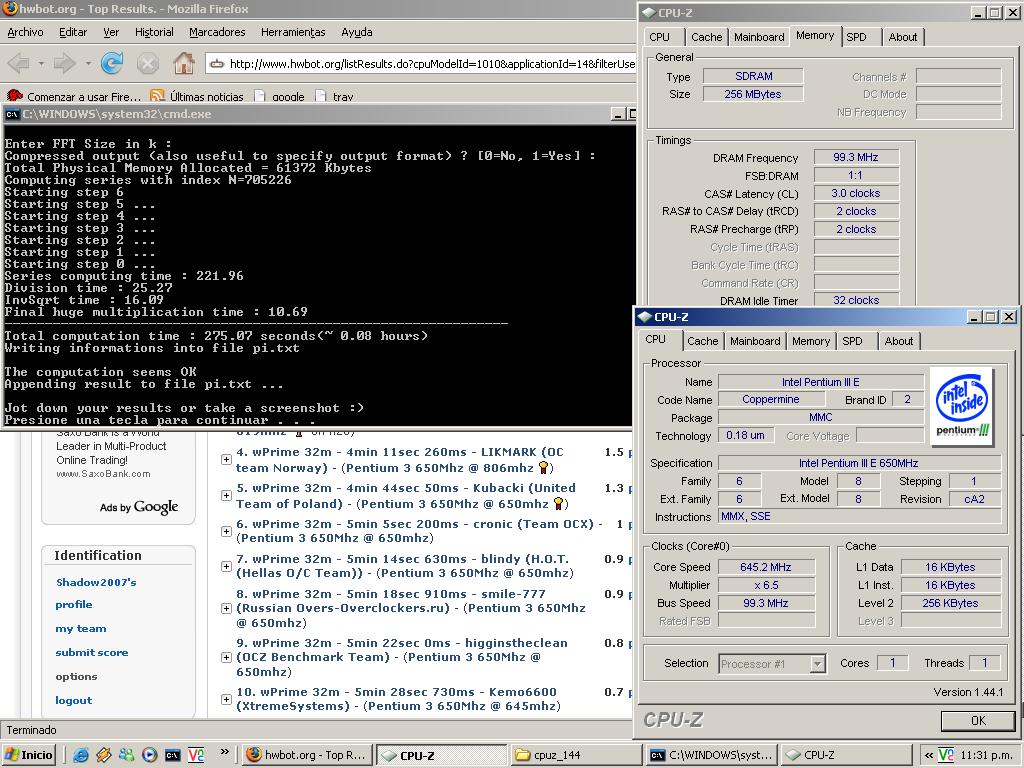This screenshot has height=768, width=1024.
Task: Open the google bookmark
Action: pyautogui.click(x=280, y=97)
